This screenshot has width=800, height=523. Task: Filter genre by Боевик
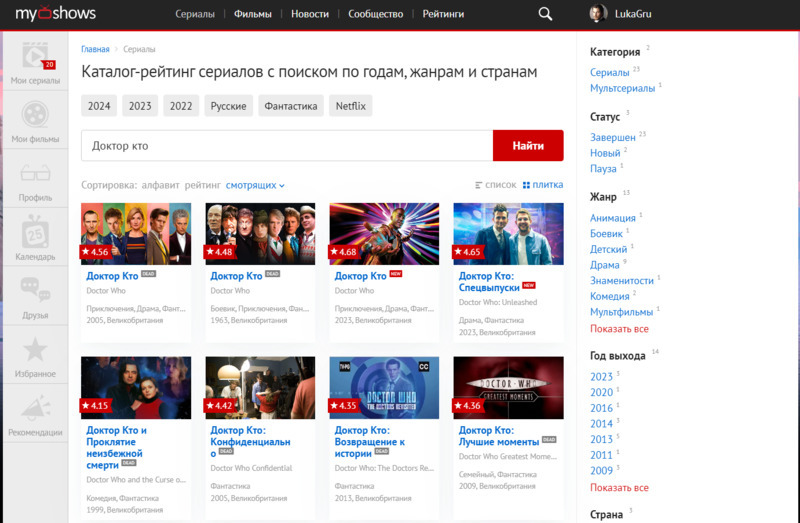606,234
